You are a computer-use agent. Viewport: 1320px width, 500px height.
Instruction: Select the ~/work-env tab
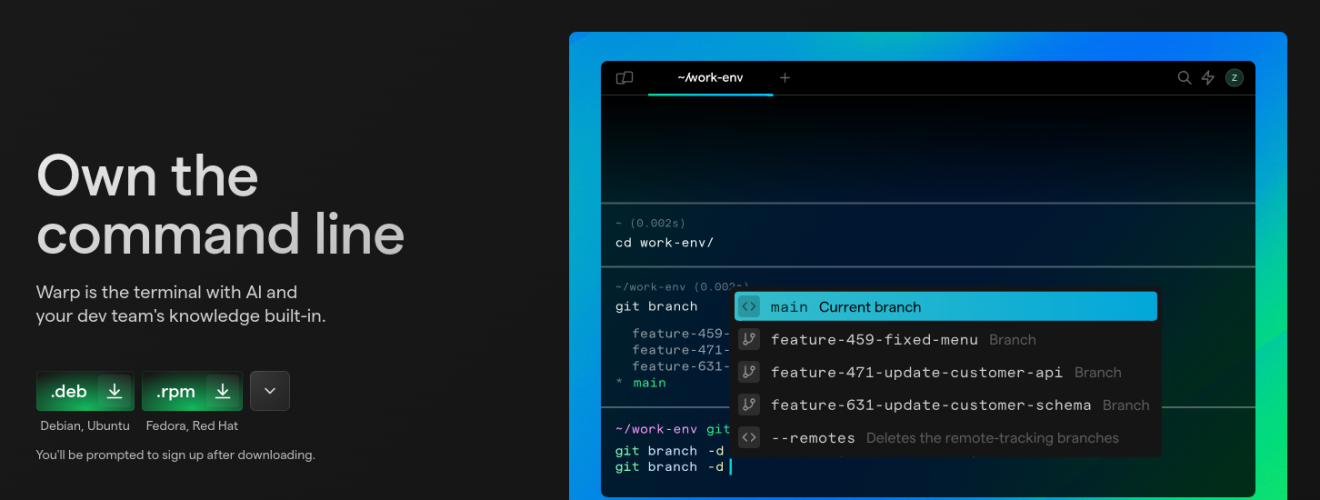pyautogui.click(x=710, y=78)
